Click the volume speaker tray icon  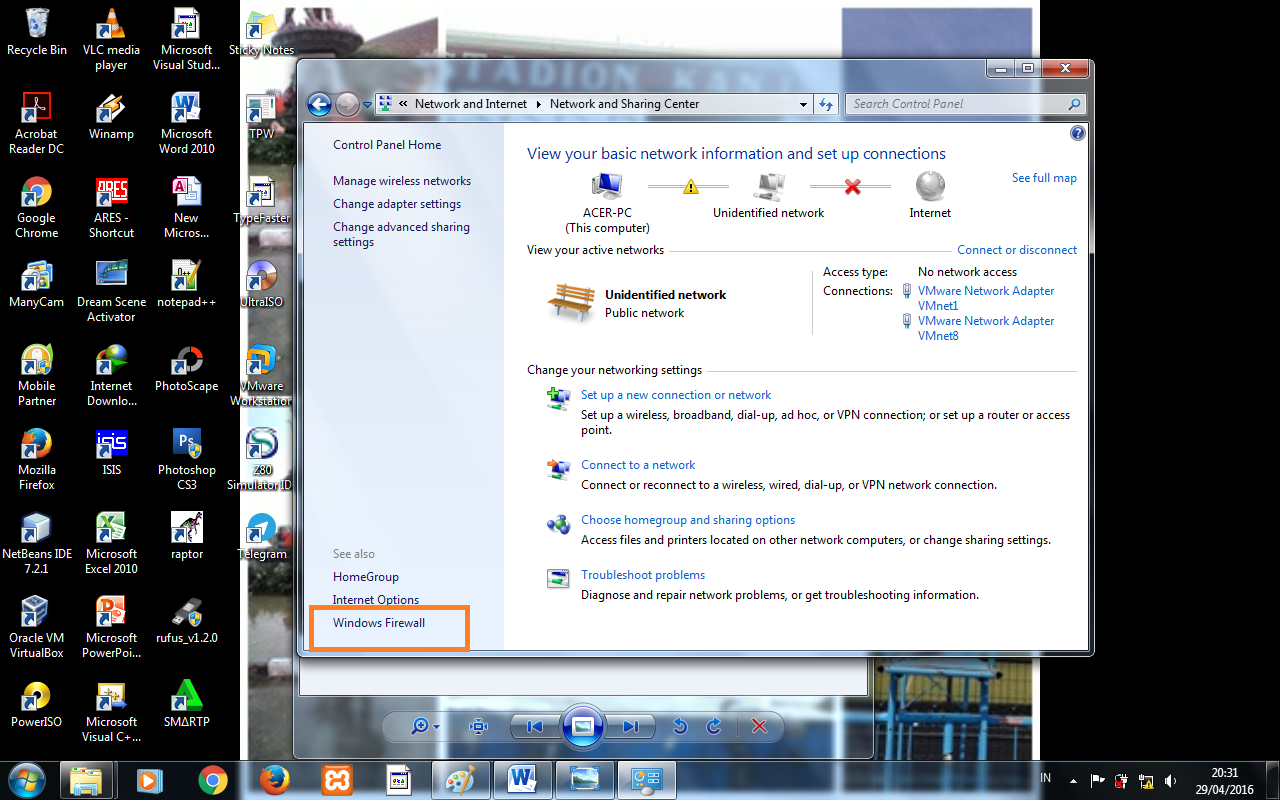(1171, 780)
